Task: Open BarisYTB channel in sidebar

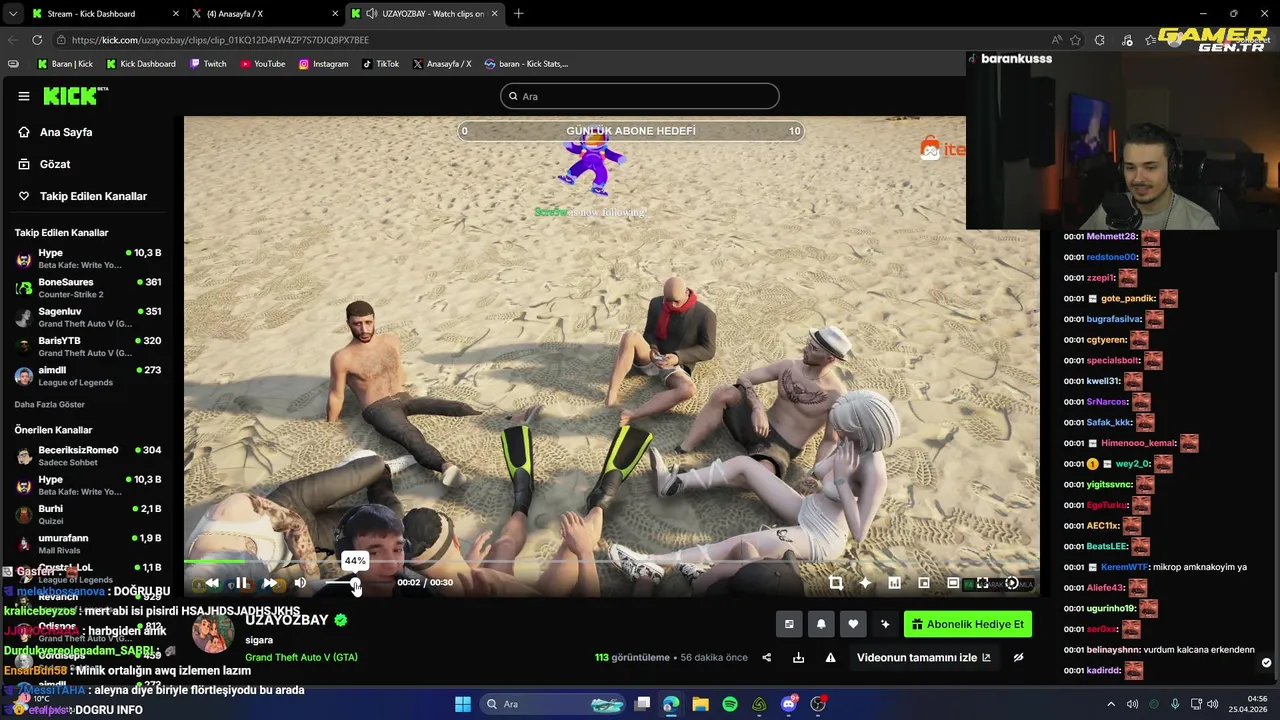Action: pos(87,346)
